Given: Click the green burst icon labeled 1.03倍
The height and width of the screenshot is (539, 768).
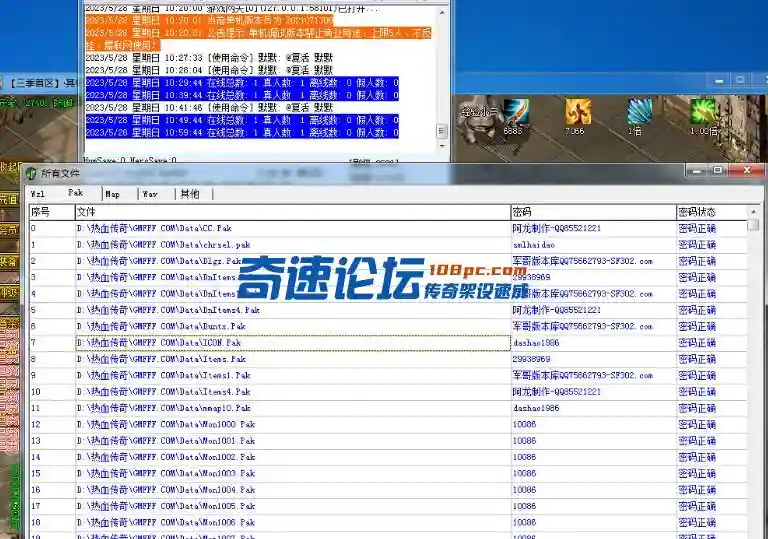Looking at the screenshot, I should click(x=703, y=111).
